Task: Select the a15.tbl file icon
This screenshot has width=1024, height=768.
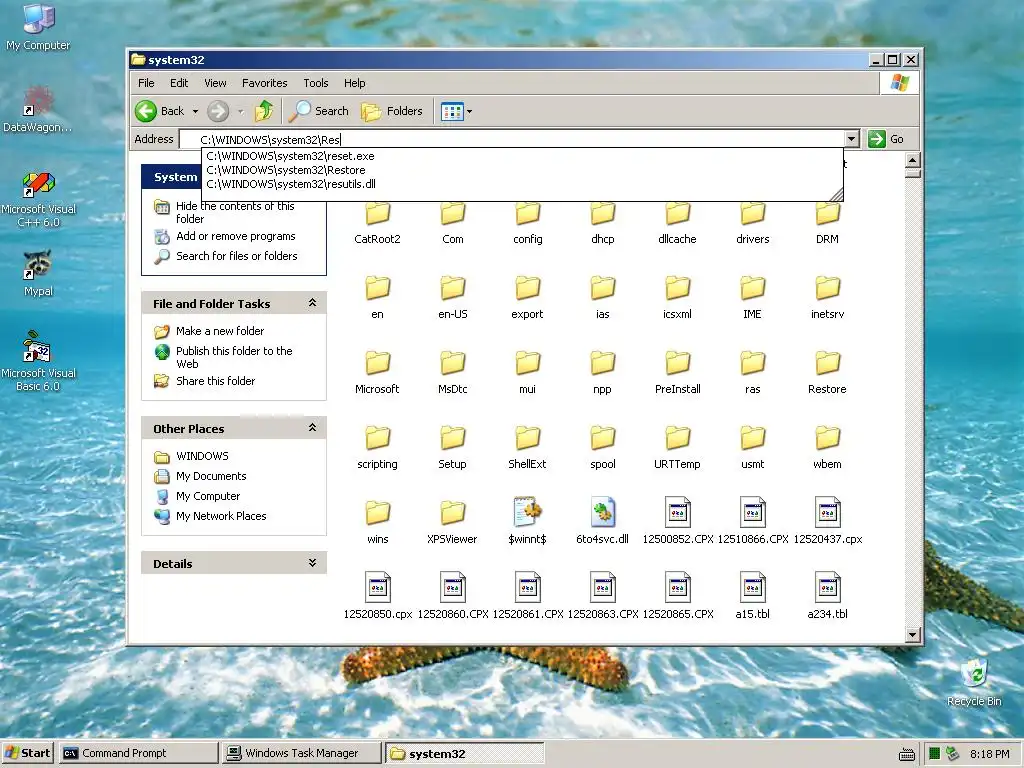Action: pyautogui.click(x=752, y=587)
